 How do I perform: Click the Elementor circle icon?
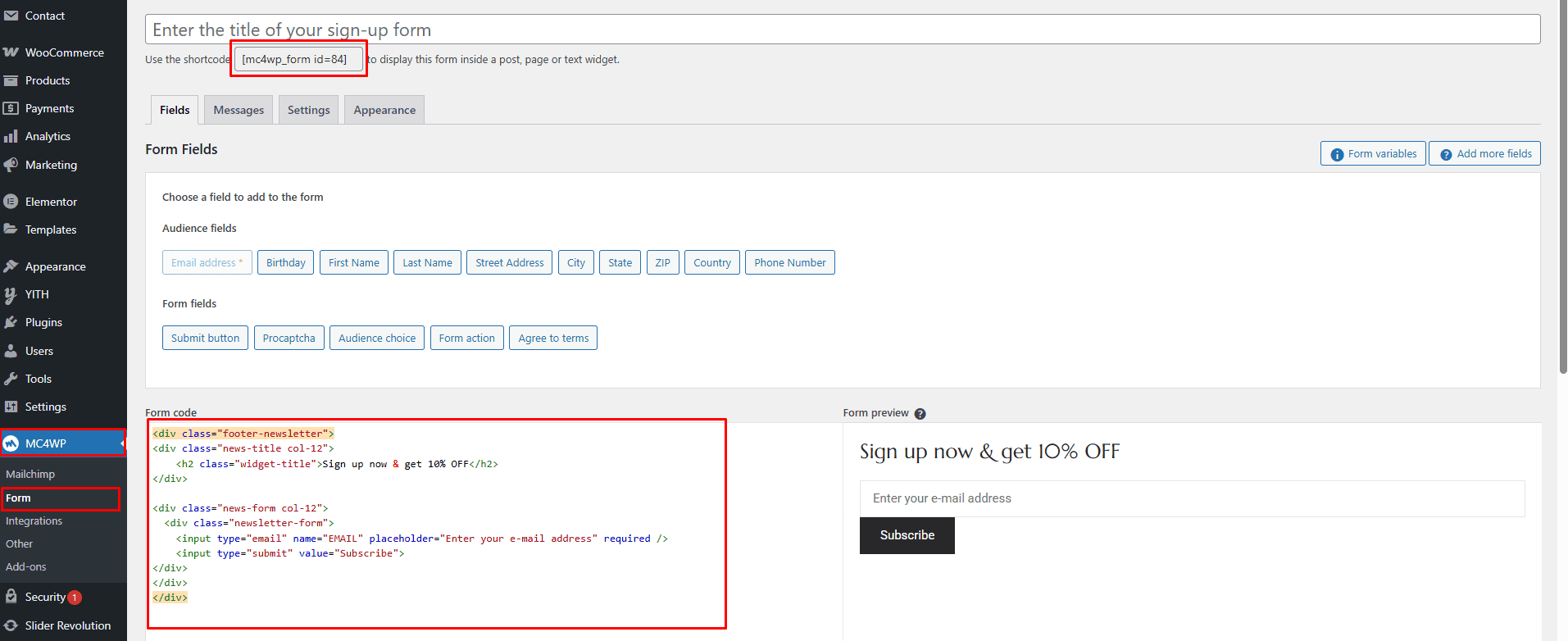tap(11, 202)
